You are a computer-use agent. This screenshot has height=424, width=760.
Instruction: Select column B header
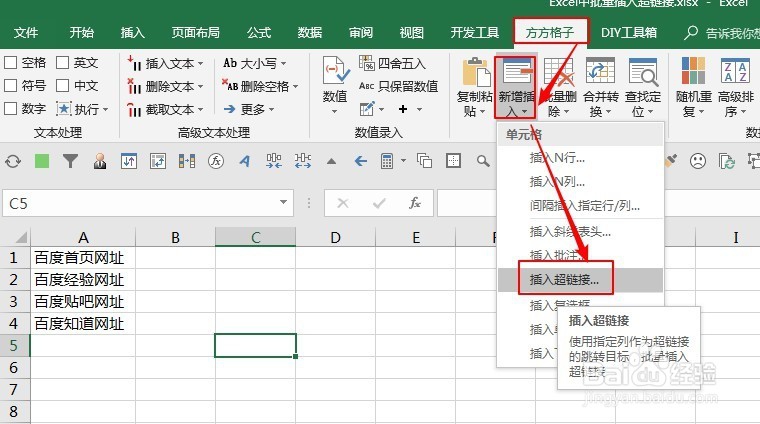click(175, 237)
